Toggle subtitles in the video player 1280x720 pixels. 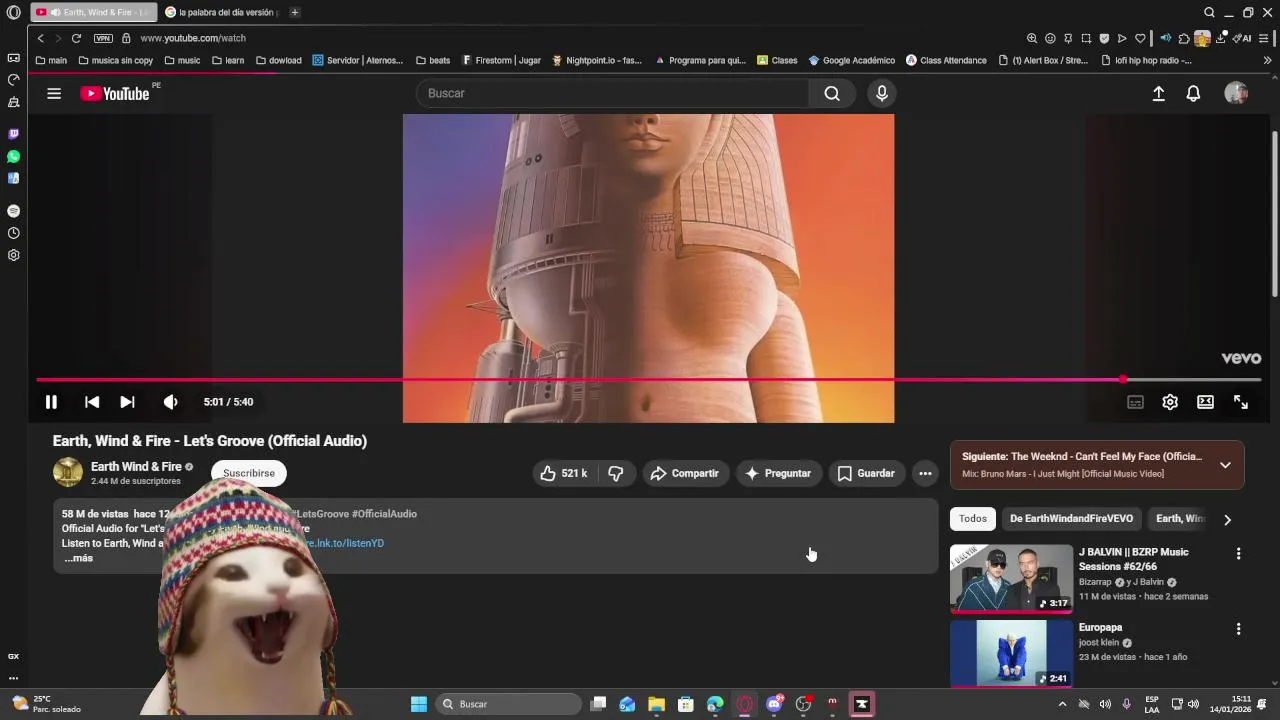click(x=1135, y=402)
